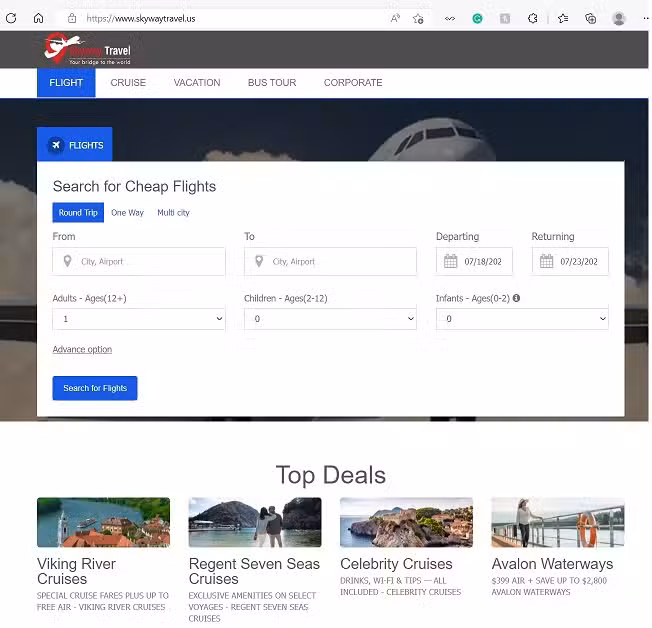The height and width of the screenshot is (628, 652).
Task: Open the Children count dropdown
Action: click(330, 319)
